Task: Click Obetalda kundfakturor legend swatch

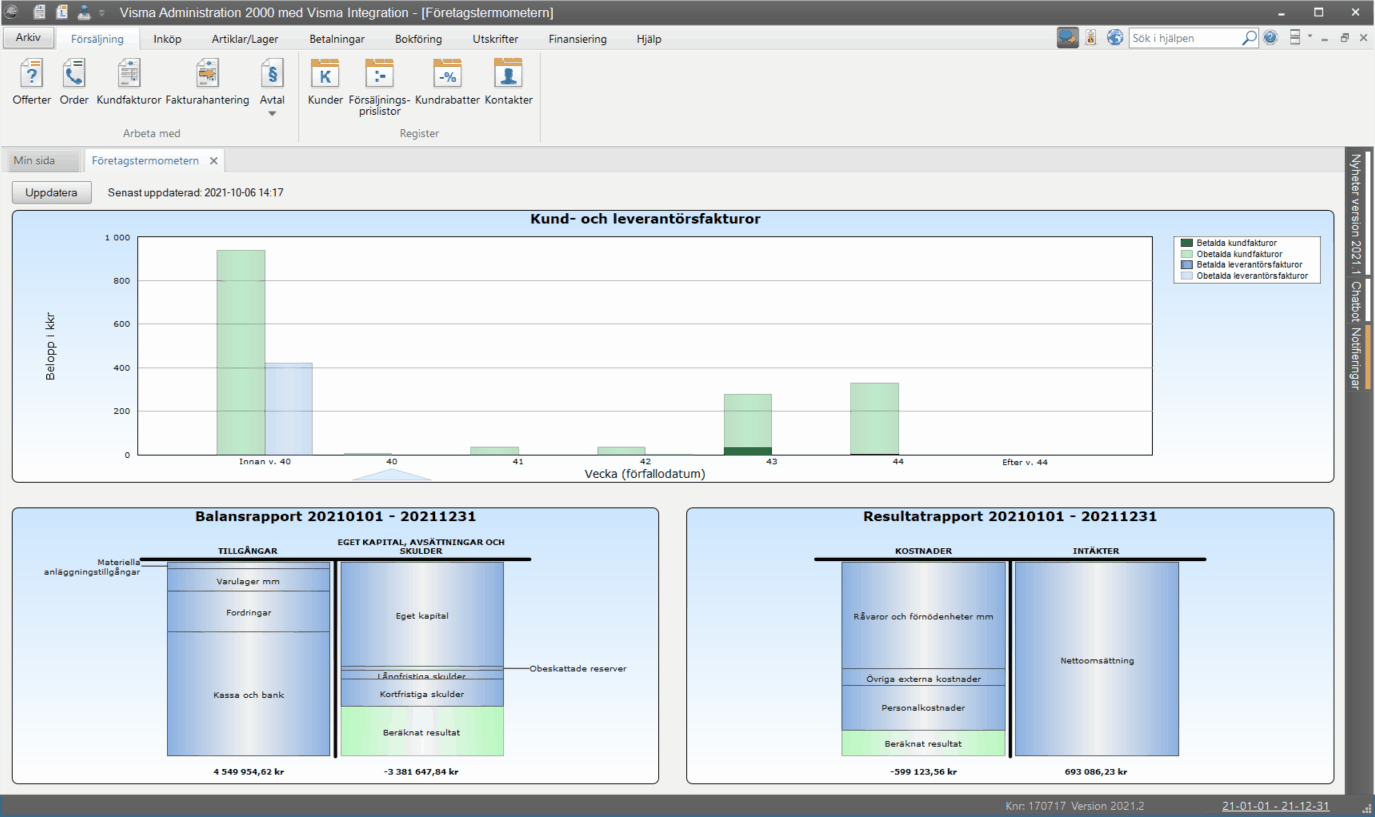Action: coord(1187,254)
